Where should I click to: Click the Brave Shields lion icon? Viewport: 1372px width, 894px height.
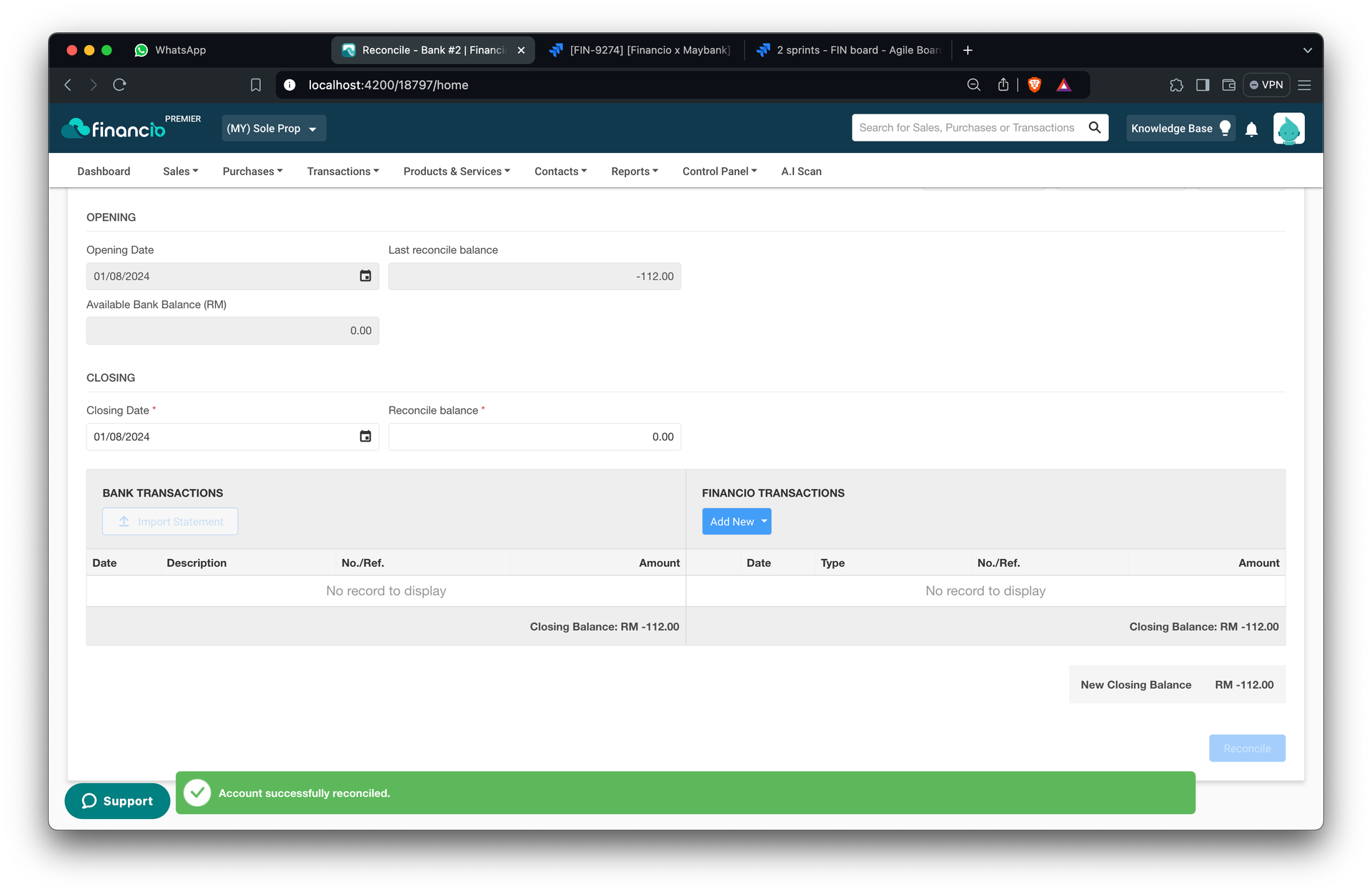tap(1034, 85)
